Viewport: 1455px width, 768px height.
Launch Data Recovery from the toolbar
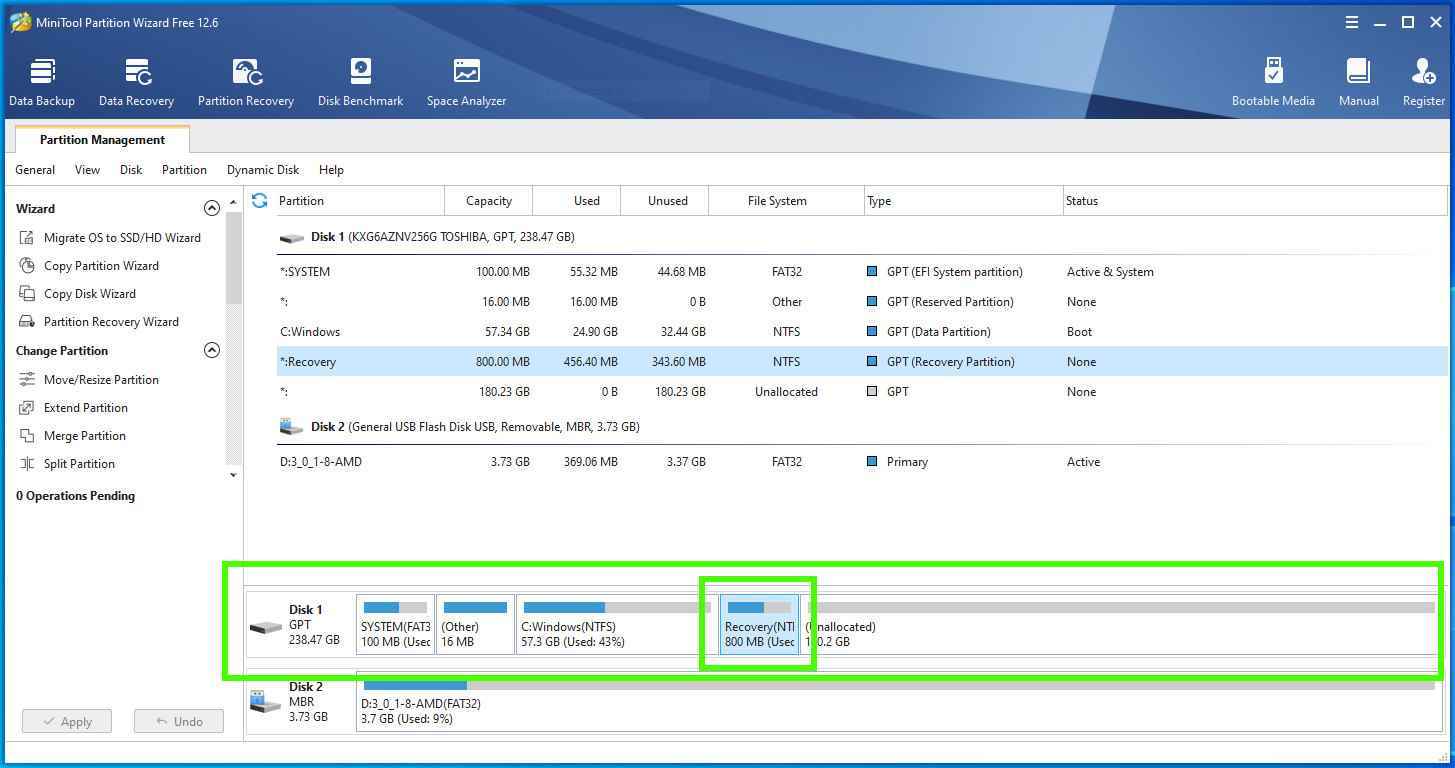(x=136, y=82)
